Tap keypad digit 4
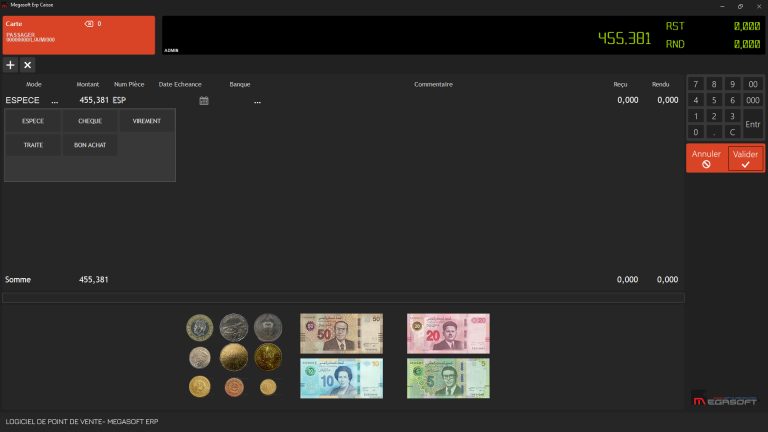Viewport: 768px width, 432px height. click(696, 100)
